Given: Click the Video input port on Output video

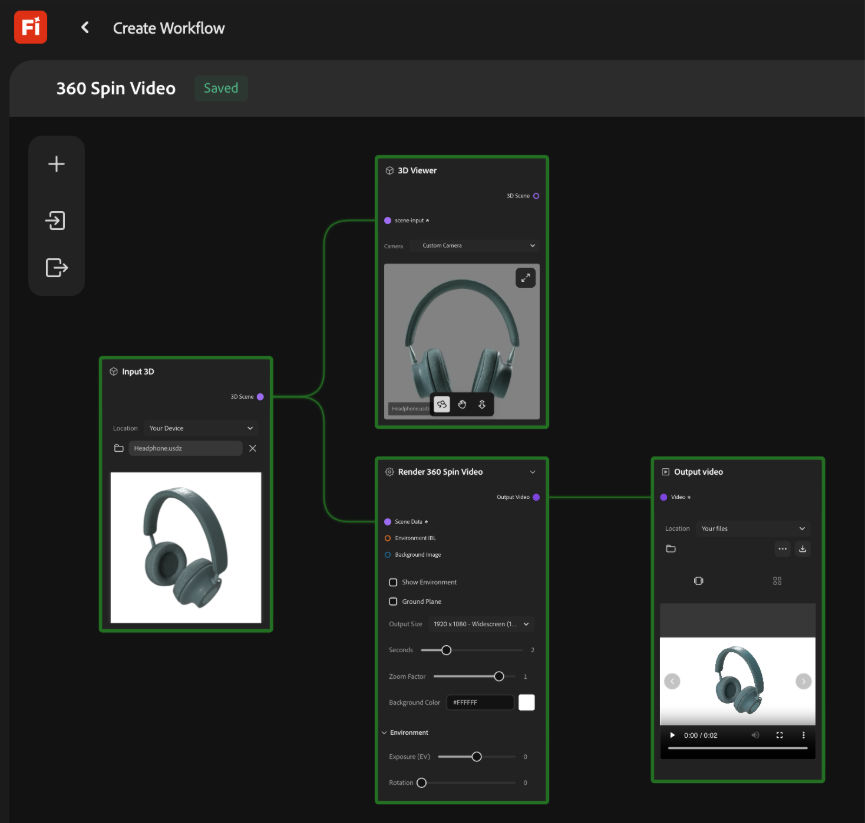Looking at the screenshot, I should click(x=663, y=497).
